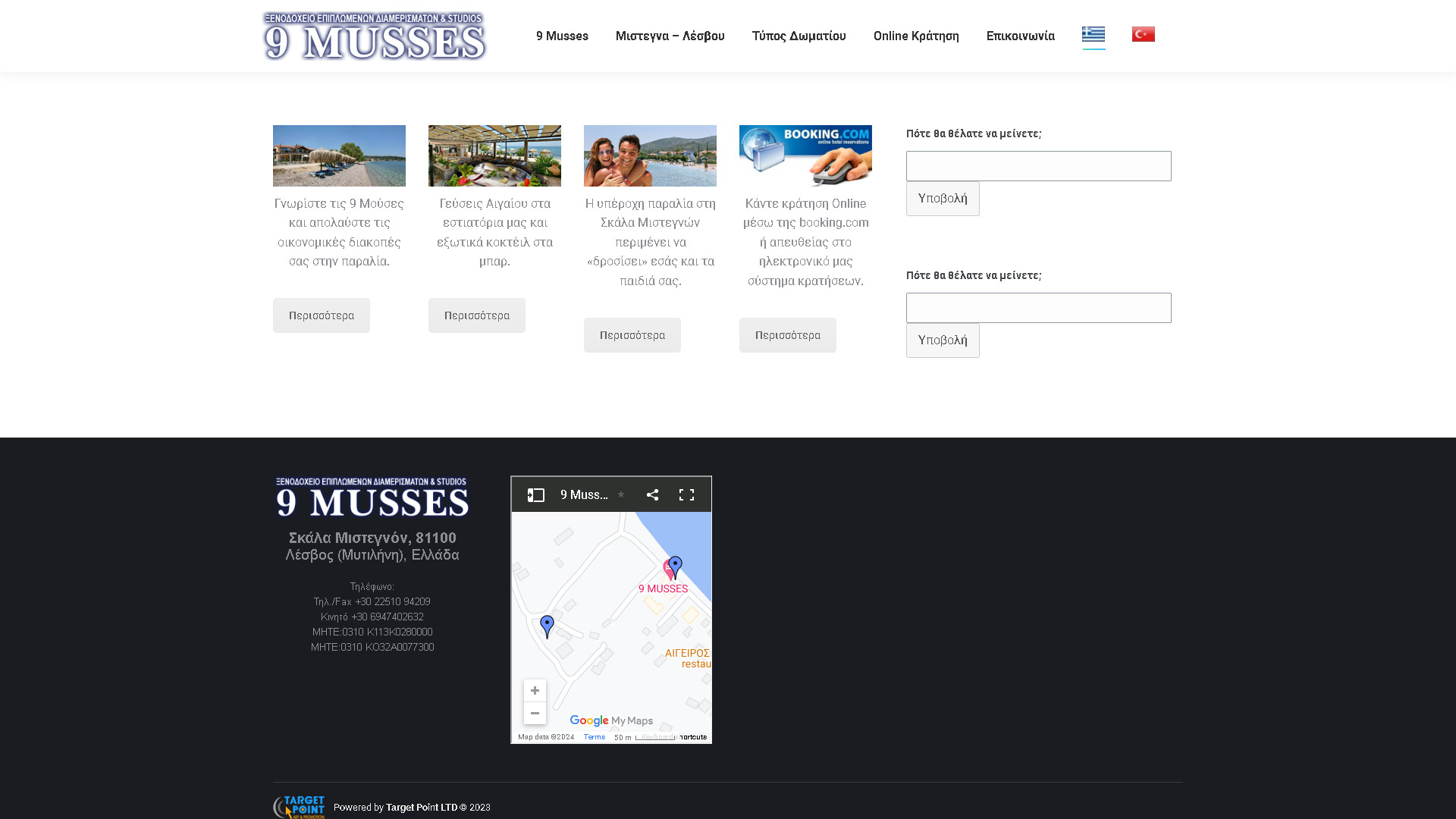The height and width of the screenshot is (819, 1456).
Task: Open the Επικοινωνία page
Action: [1020, 36]
